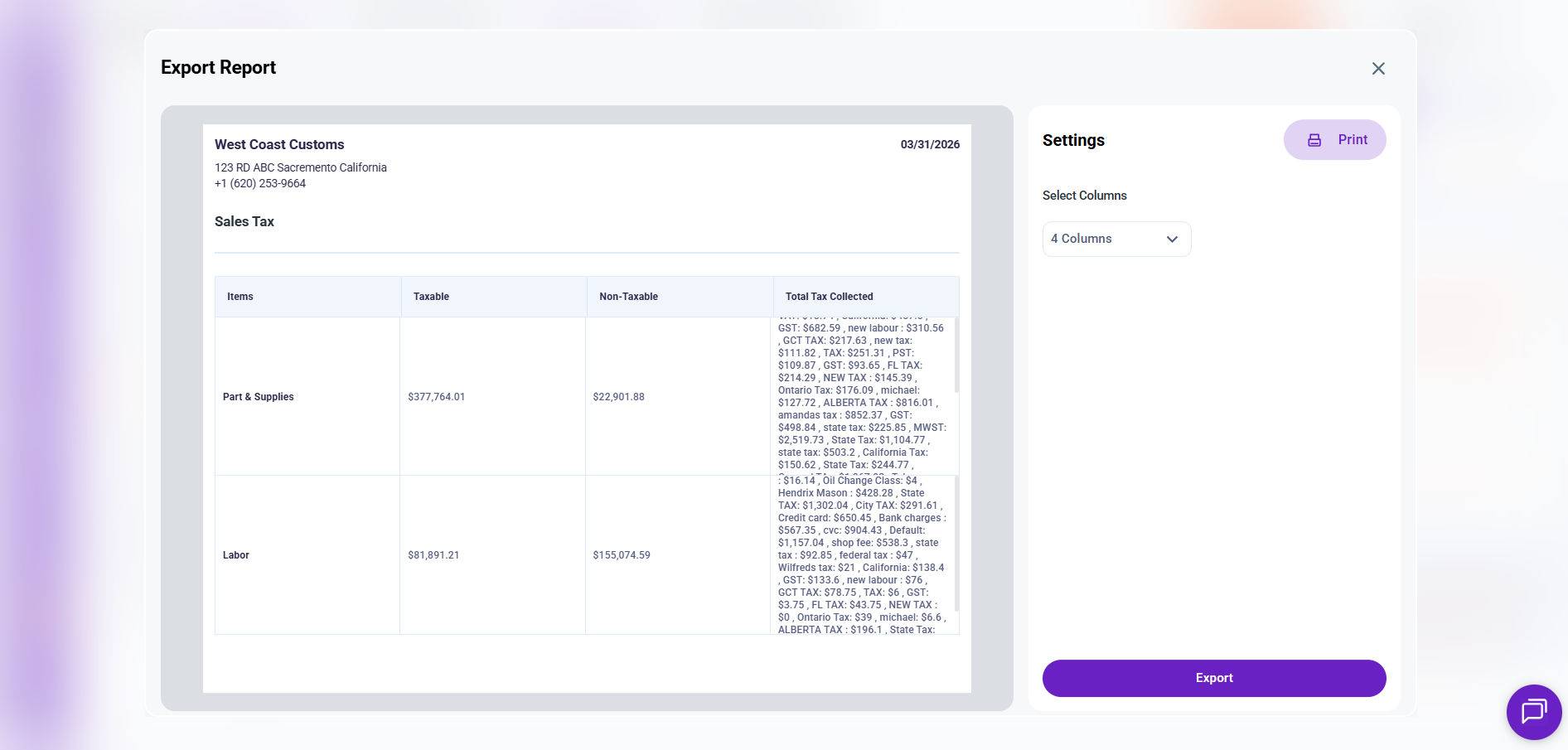Screen dimensions: 1568x750
Task: Click the report date 03/31/2026
Action: (x=930, y=144)
